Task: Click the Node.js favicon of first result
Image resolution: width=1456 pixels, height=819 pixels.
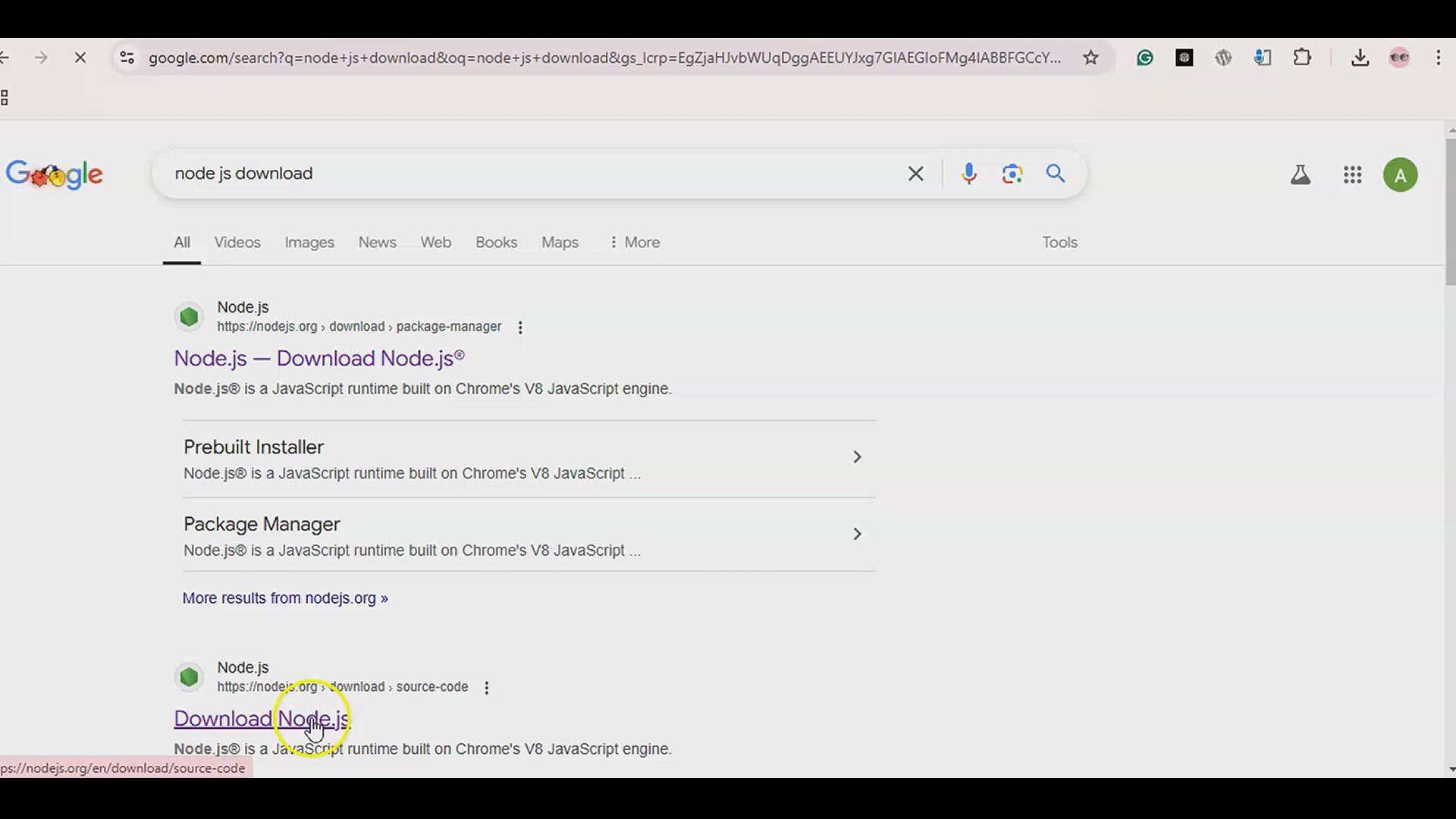Action: [190, 317]
